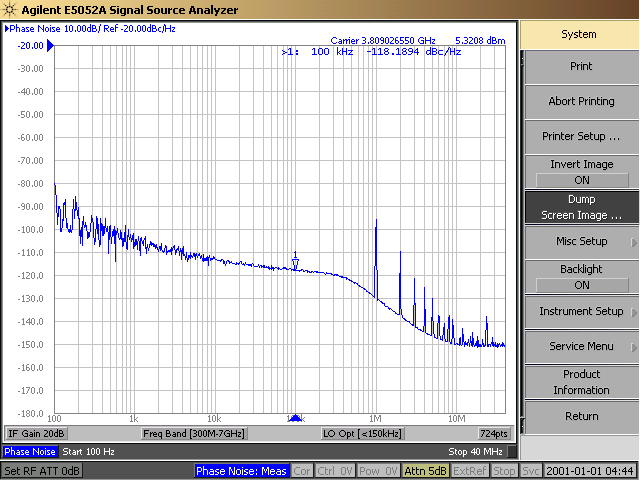
Task: Click the marker position triangle on frequency axis
Action: tap(296, 418)
